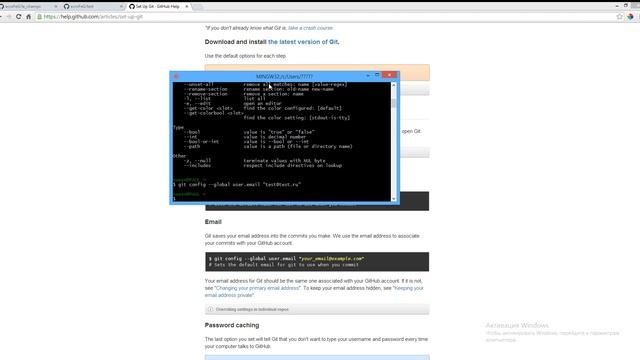Click 'Use the default options for each step' text
The height and width of the screenshot is (360, 640).
[x=245, y=56]
